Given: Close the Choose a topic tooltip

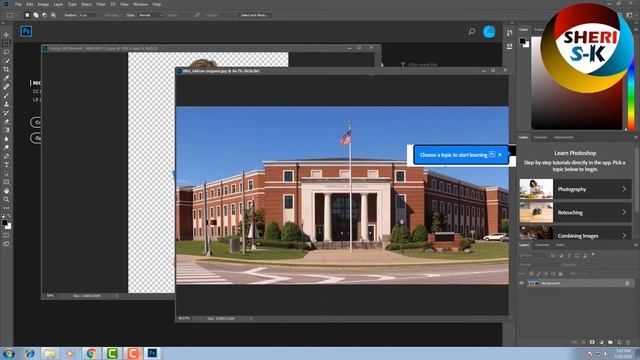Looking at the screenshot, I should pyautogui.click(x=500, y=155).
